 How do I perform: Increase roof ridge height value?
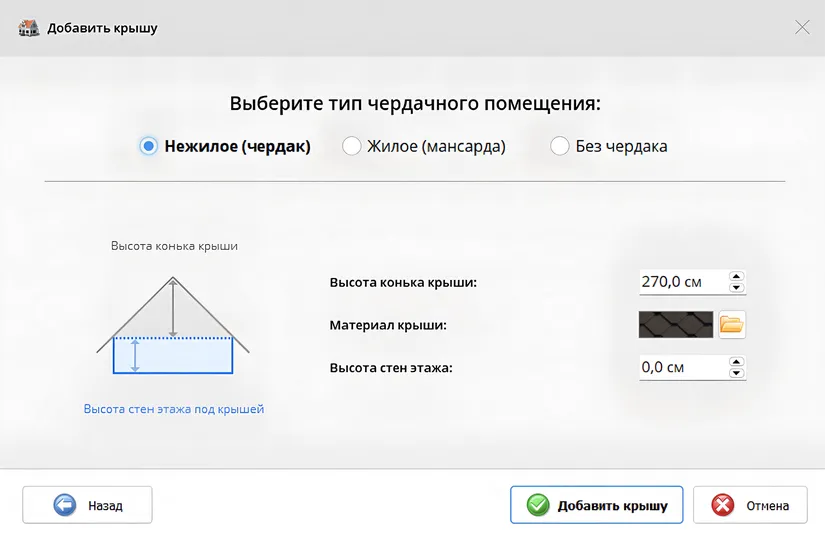click(737, 276)
